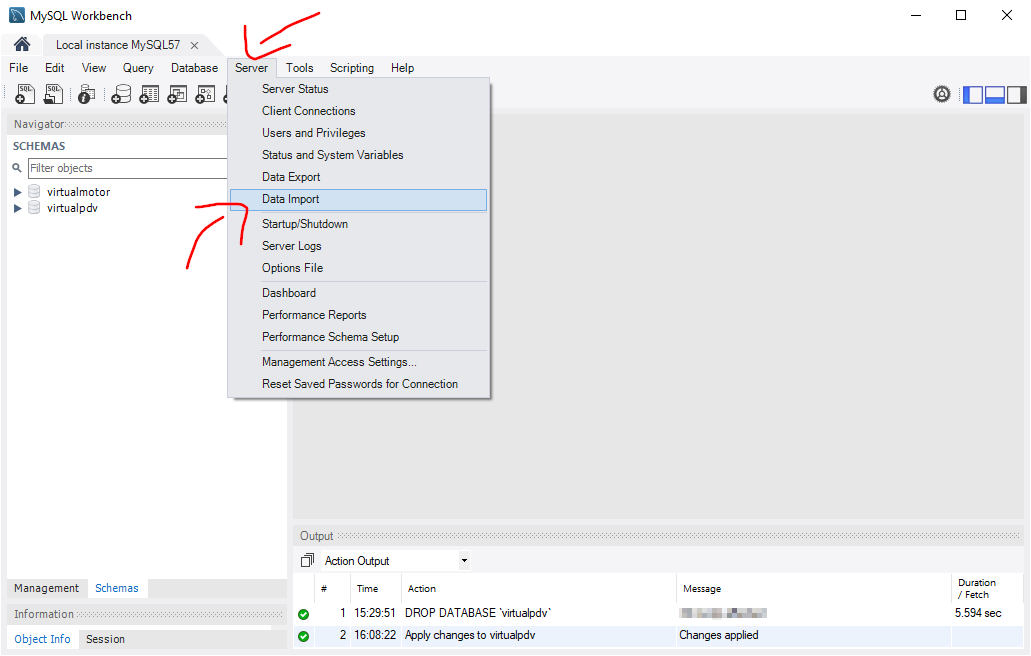Switch to the Schemas tab
1031x656 pixels.
tap(117, 588)
